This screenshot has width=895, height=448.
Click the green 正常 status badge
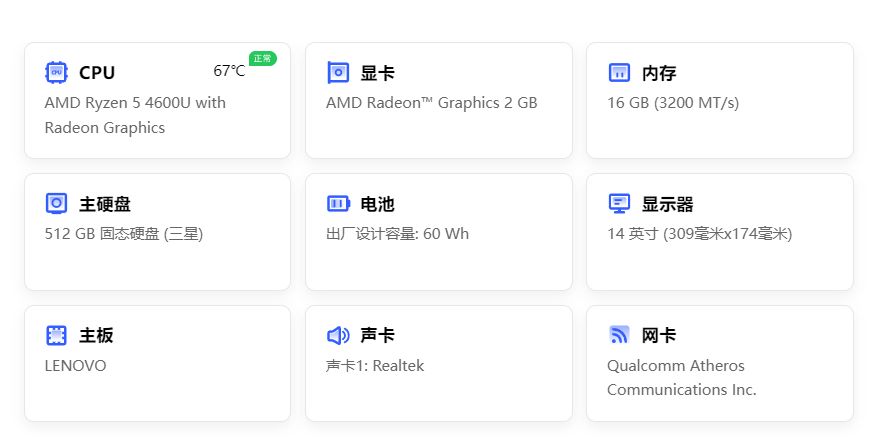point(263,58)
